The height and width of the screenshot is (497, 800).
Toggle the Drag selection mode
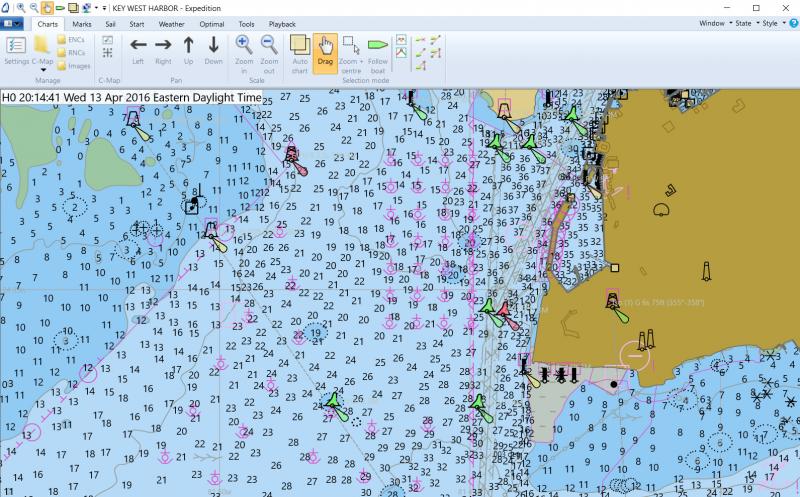click(325, 50)
